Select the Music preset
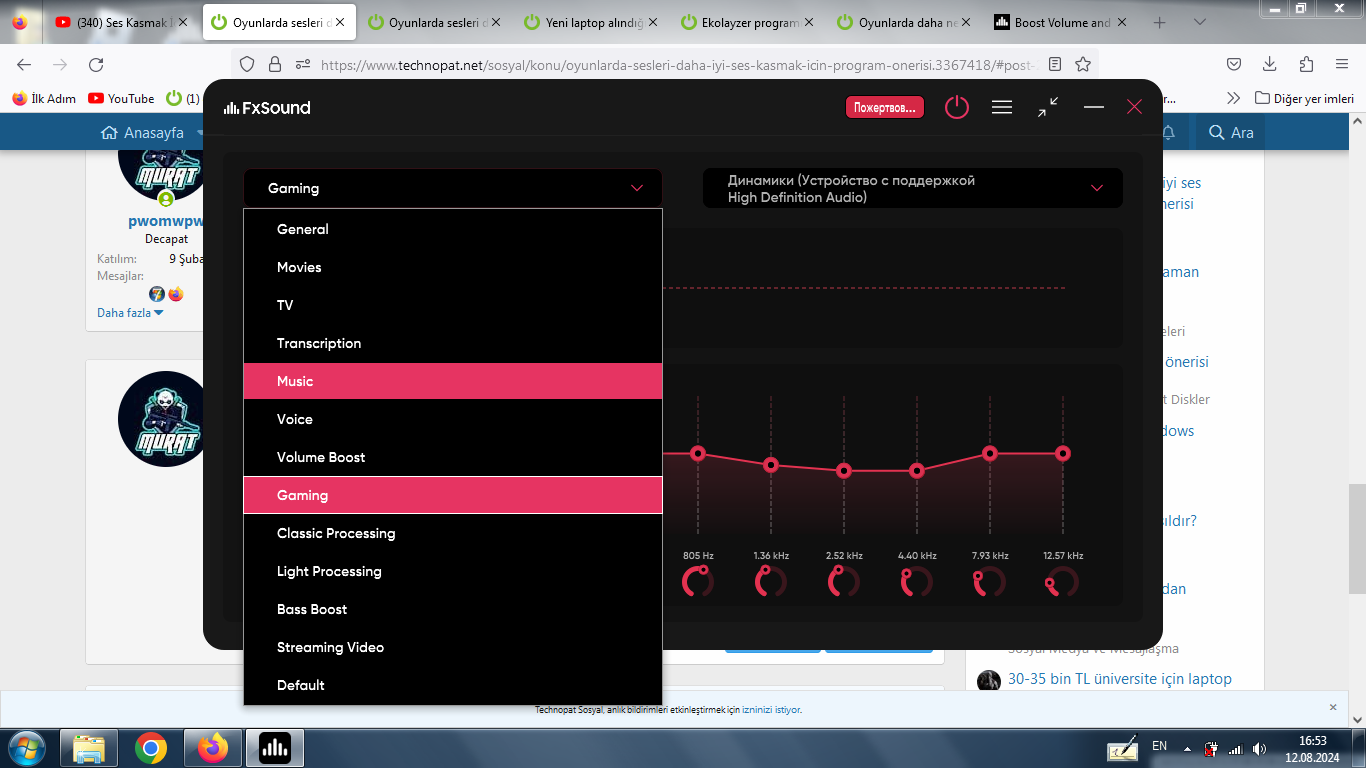Screen dimensions: 1366x768 point(452,381)
